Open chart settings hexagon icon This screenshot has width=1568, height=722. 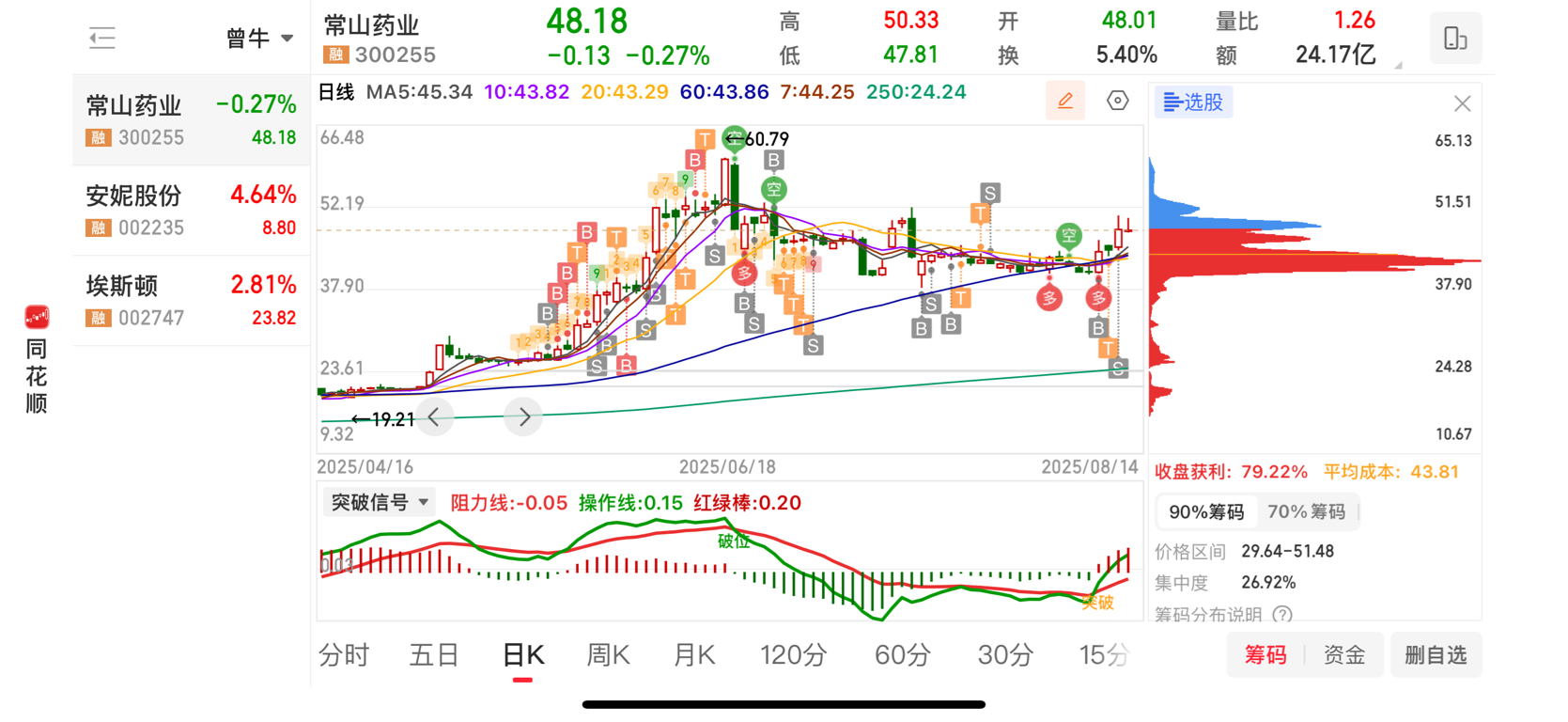click(1117, 101)
